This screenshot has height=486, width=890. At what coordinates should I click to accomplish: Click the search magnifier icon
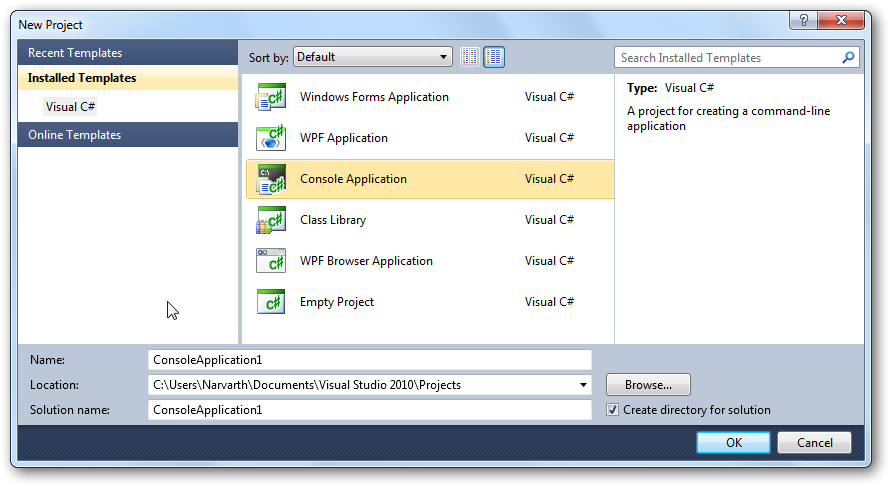coord(848,58)
